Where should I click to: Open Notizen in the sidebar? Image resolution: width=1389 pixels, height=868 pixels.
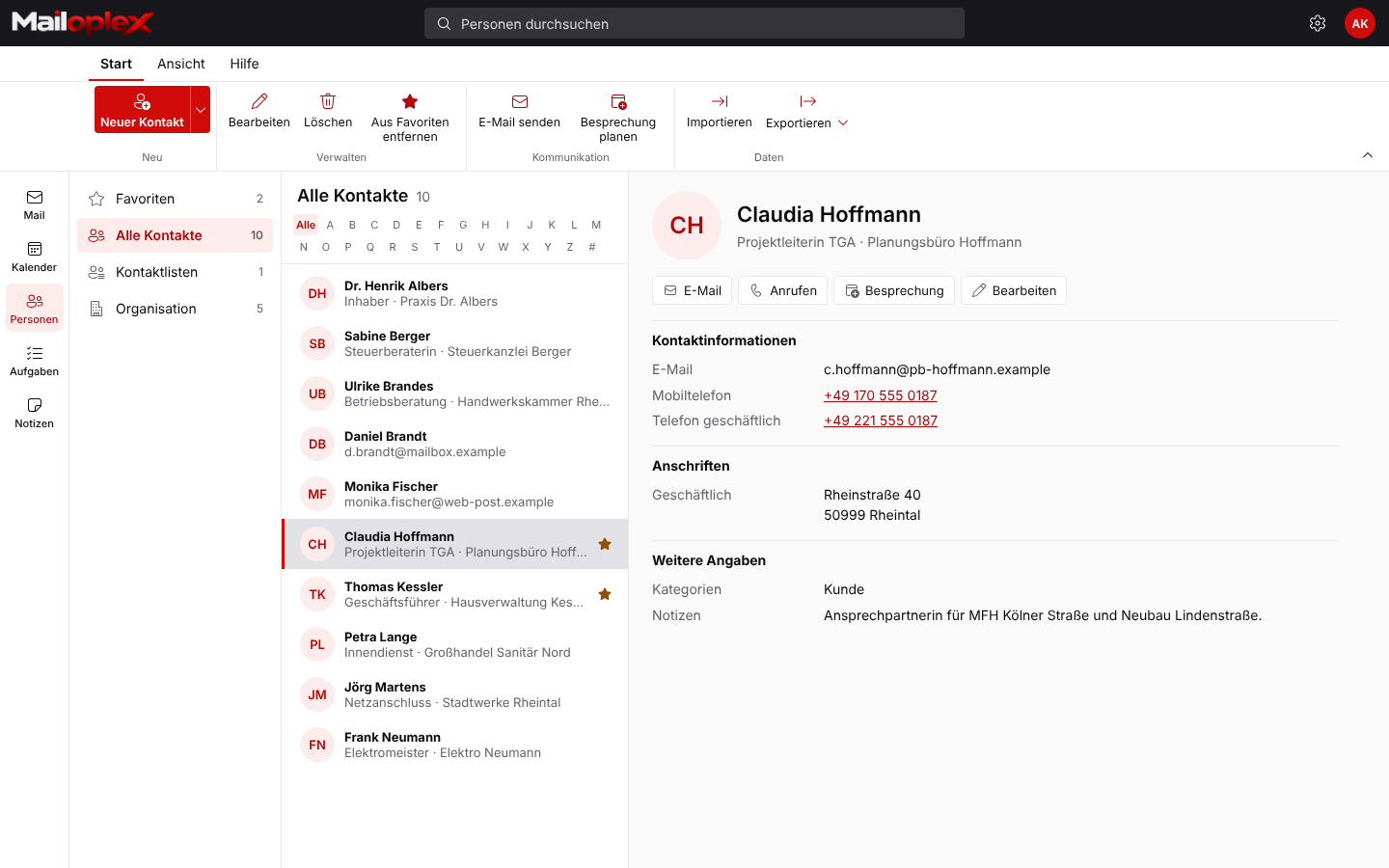(x=35, y=413)
